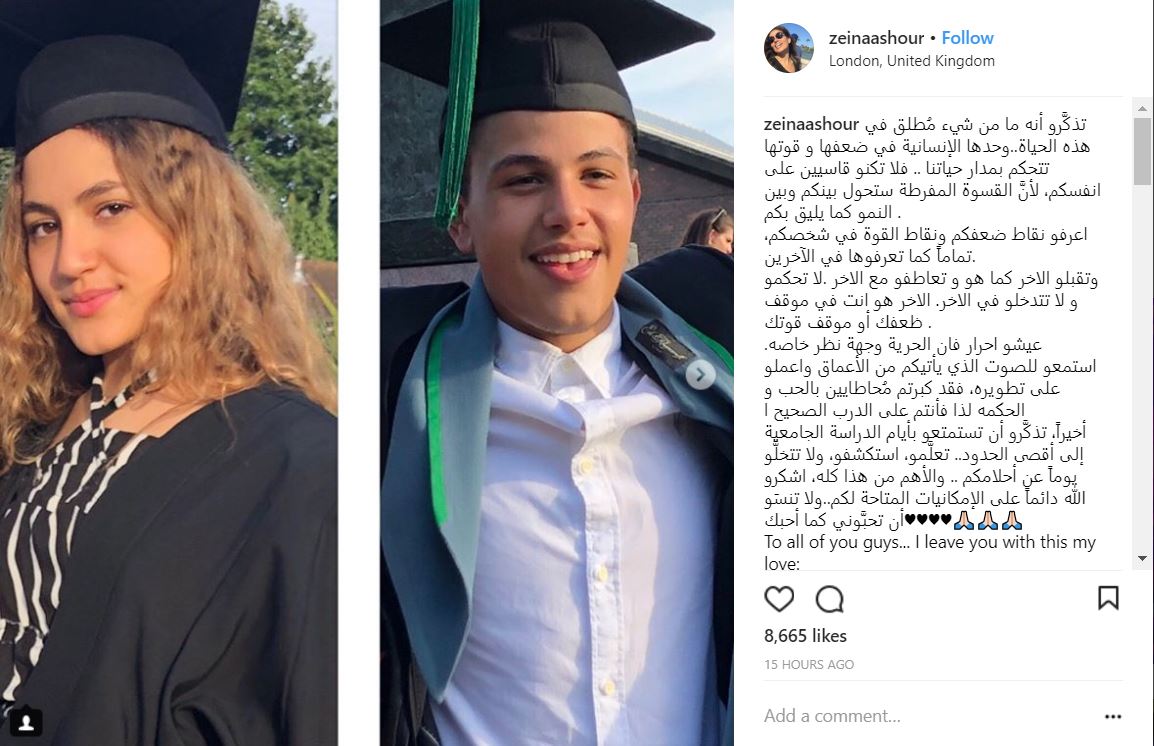Image resolution: width=1154 pixels, height=746 pixels.
Task: Click the caption scrollbar down arrow
Action: (x=1142, y=558)
